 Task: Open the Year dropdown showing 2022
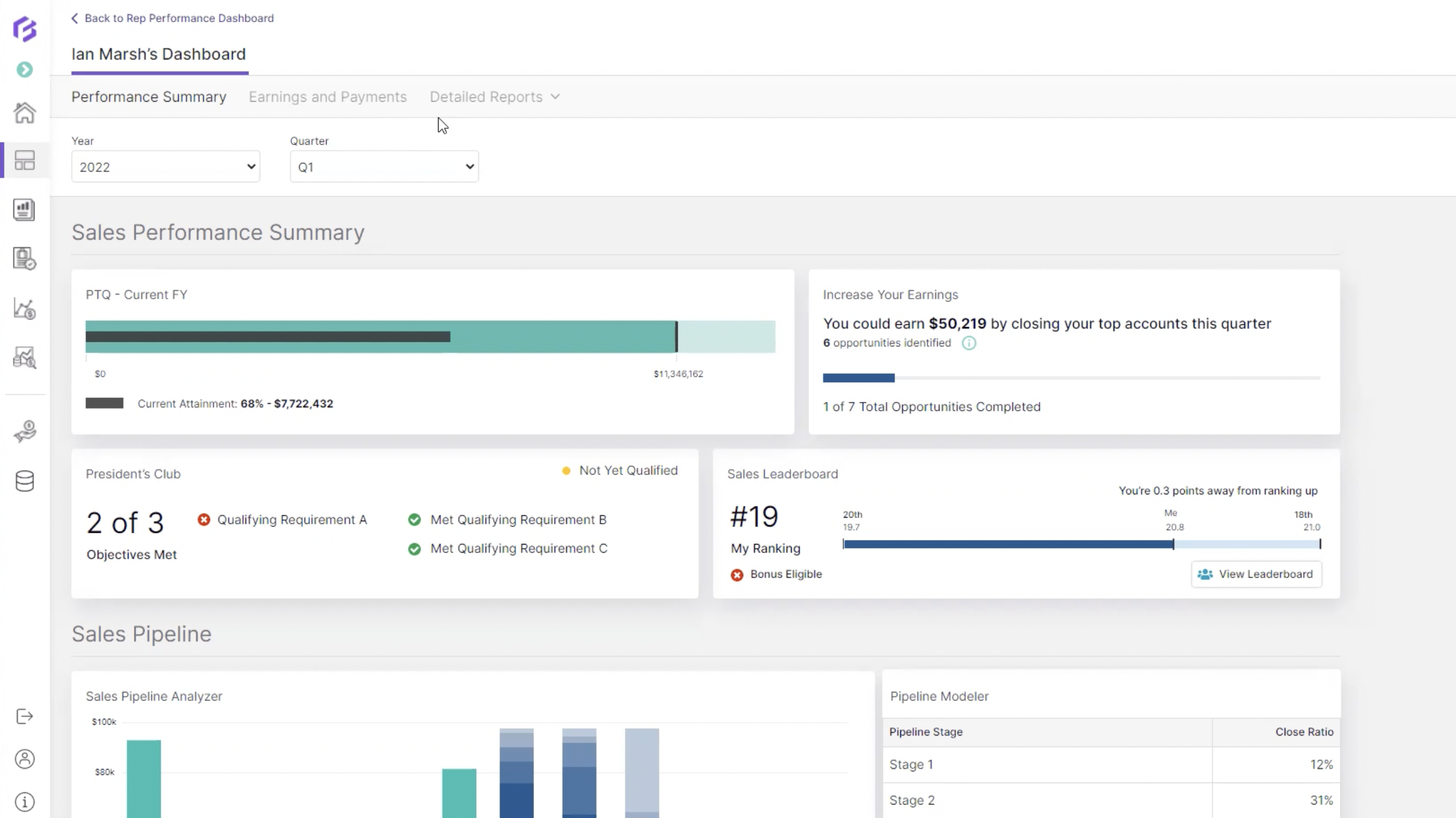[165, 167]
